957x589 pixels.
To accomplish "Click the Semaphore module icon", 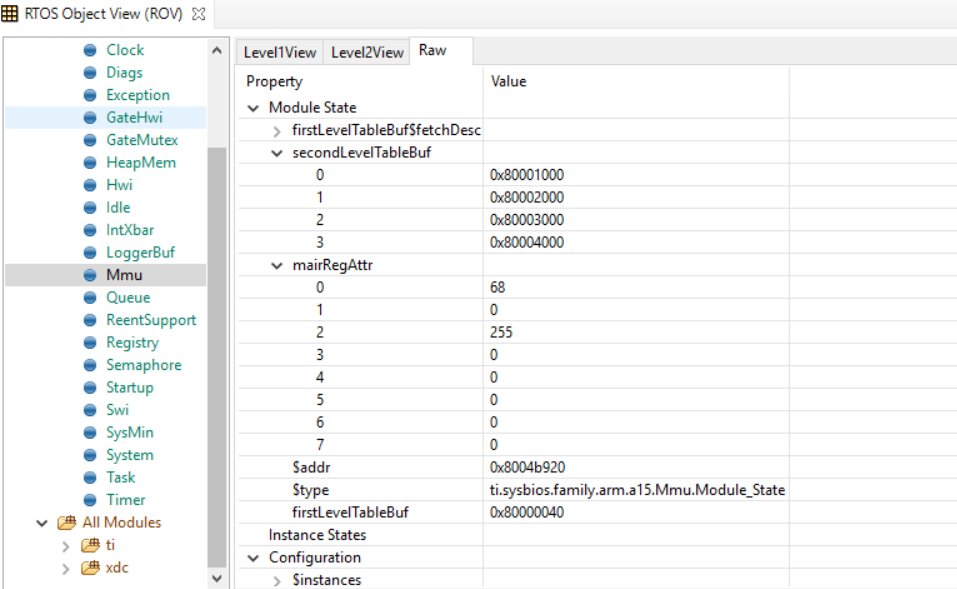I will click(x=90, y=365).
